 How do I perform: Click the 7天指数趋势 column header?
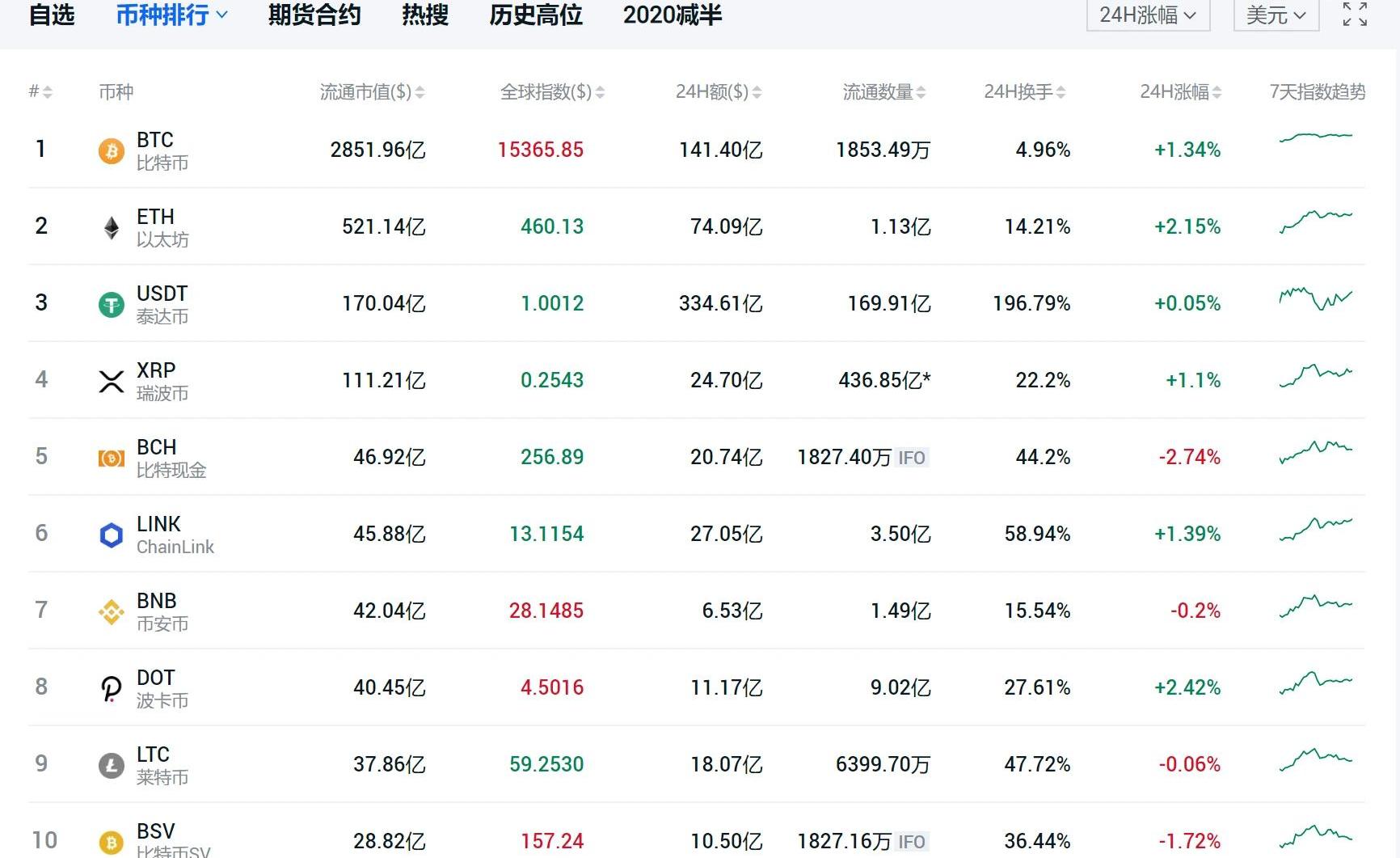pyautogui.click(x=1318, y=92)
